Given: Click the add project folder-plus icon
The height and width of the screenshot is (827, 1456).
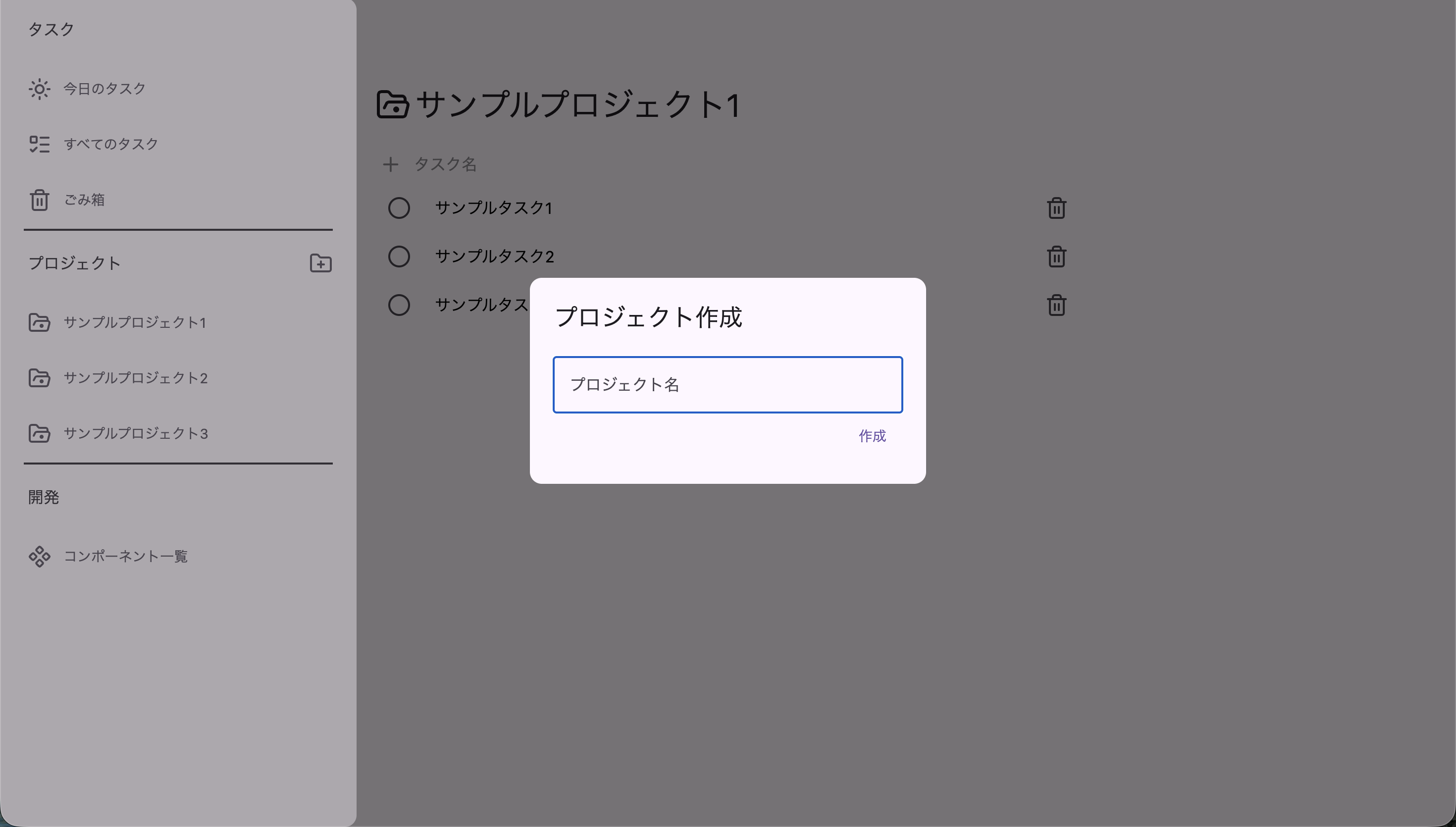Looking at the screenshot, I should coord(320,263).
